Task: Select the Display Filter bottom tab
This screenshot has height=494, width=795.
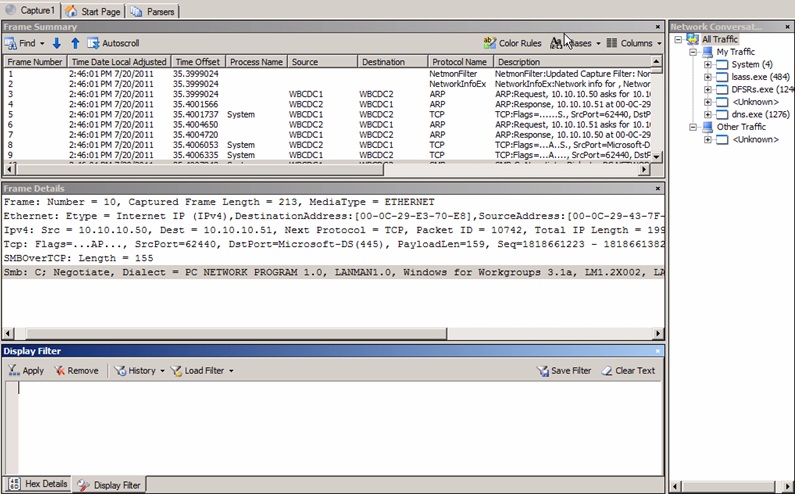Action: pyautogui.click(x=109, y=485)
